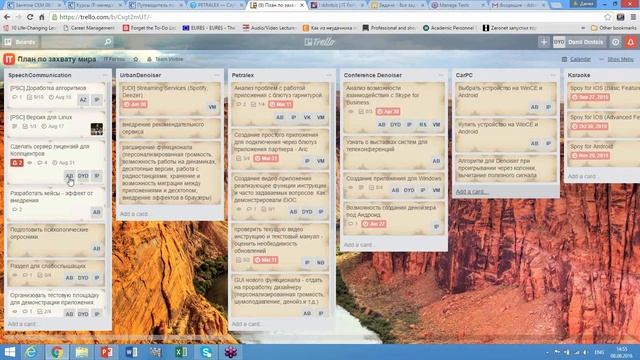Click the browser home button

pyautogui.click(x=42, y=17)
